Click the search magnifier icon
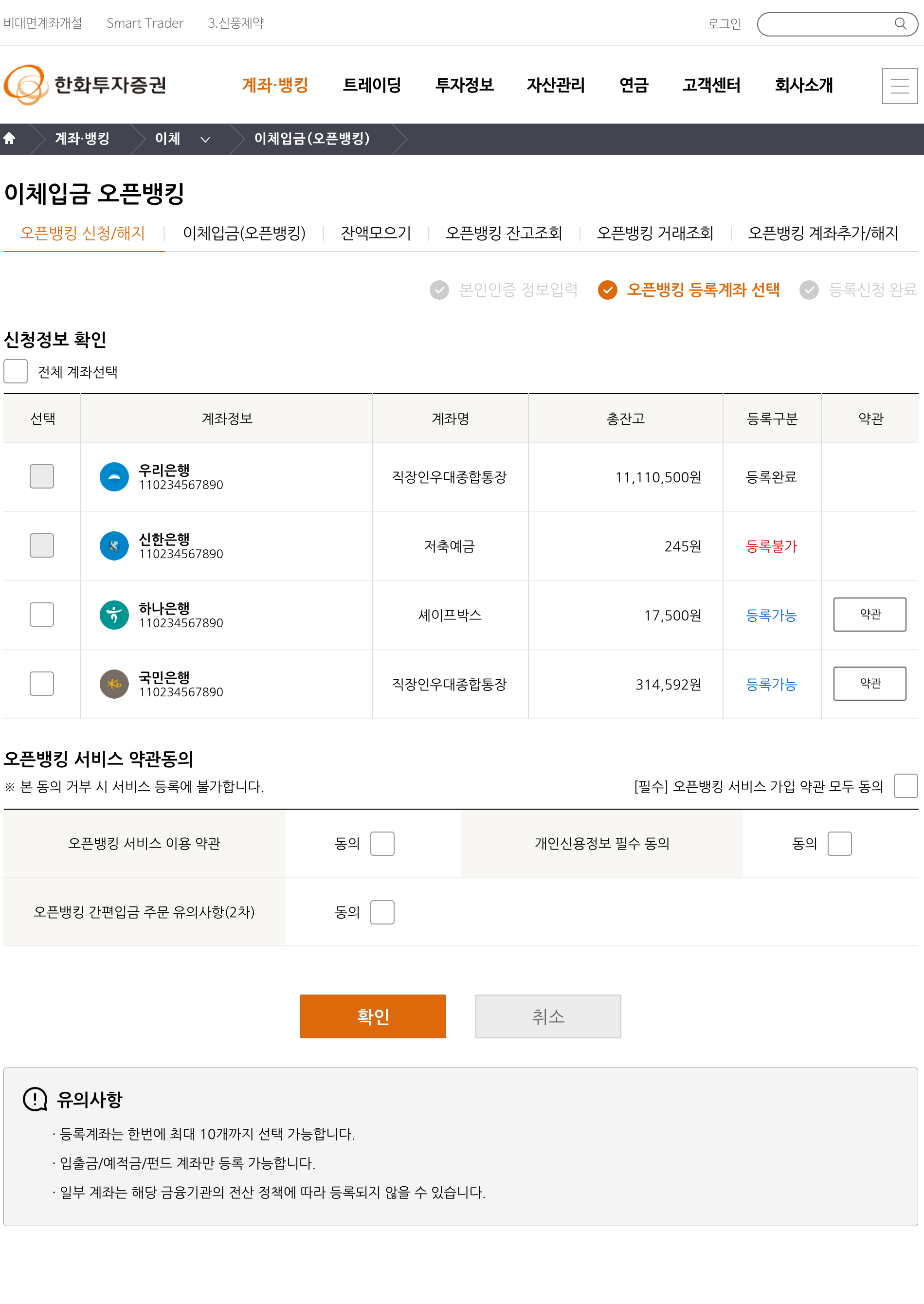The height and width of the screenshot is (1304, 924). [x=900, y=24]
